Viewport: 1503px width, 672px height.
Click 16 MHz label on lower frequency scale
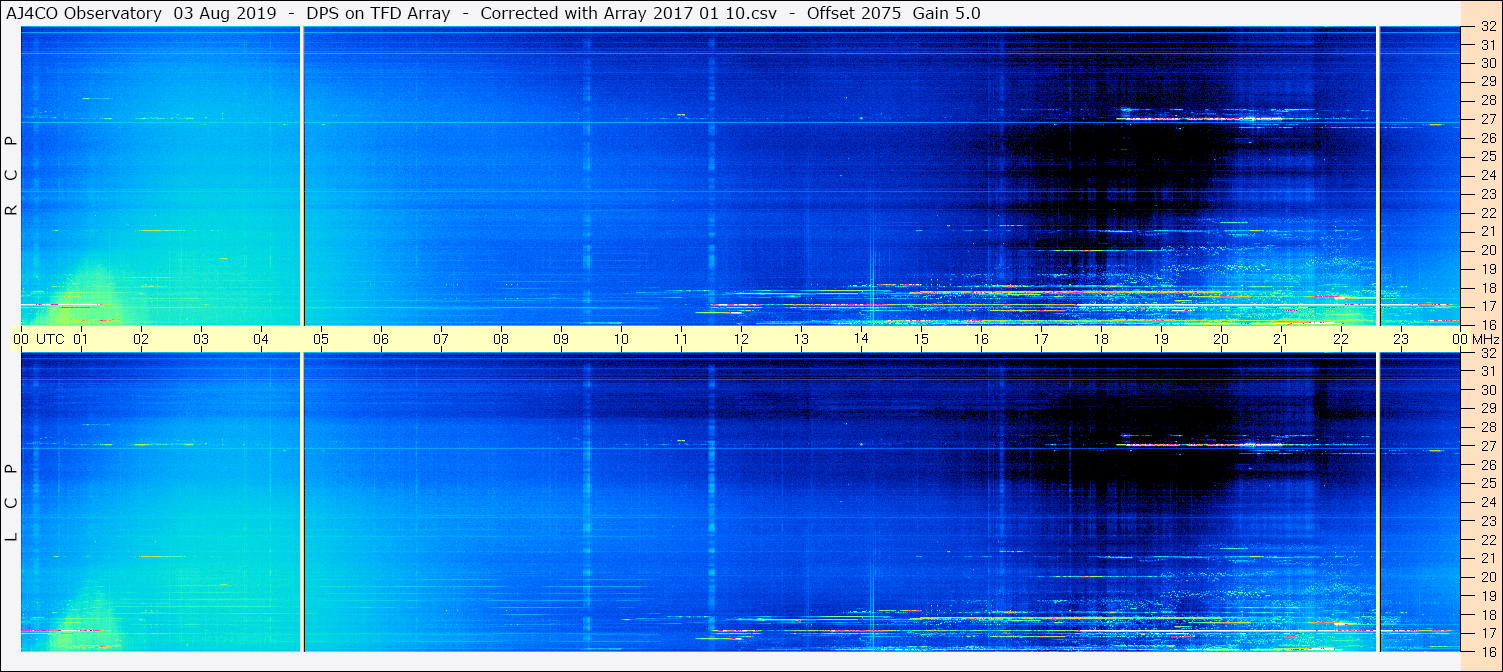(x=1488, y=651)
